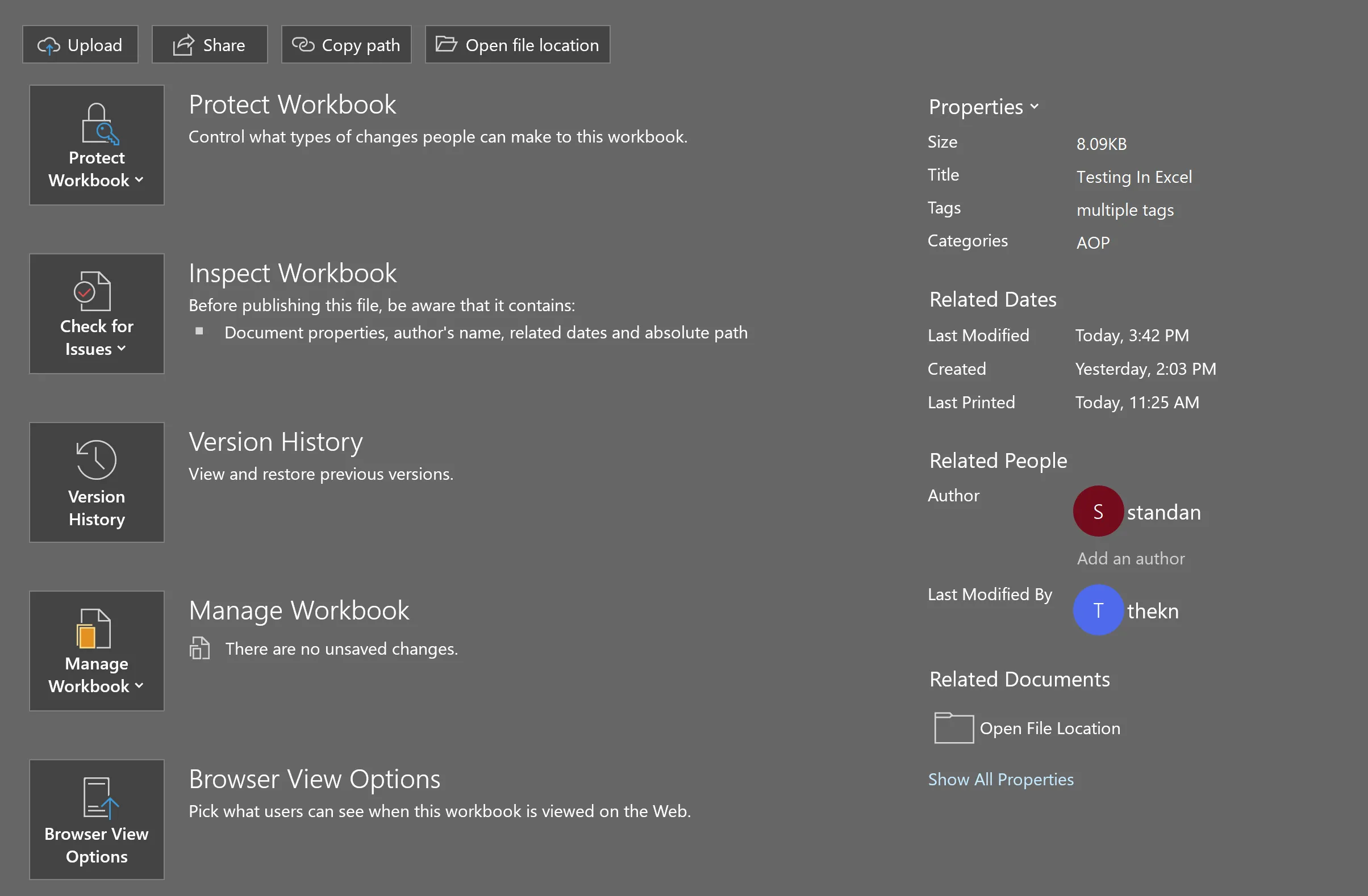The image size is (1368, 896).
Task: Click Add an author option
Action: point(1131,558)
